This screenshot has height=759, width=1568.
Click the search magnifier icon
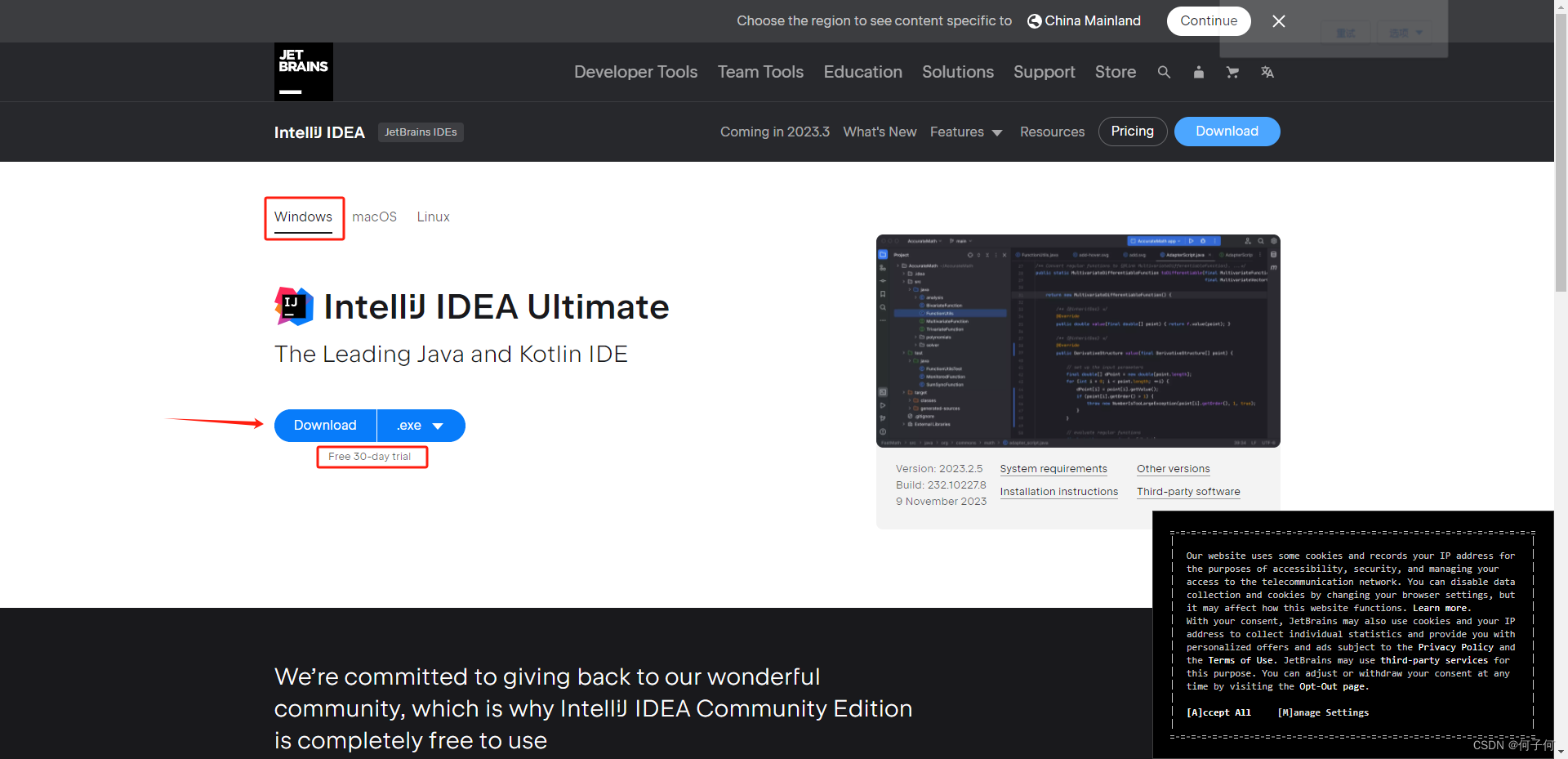click(1164, 72)
